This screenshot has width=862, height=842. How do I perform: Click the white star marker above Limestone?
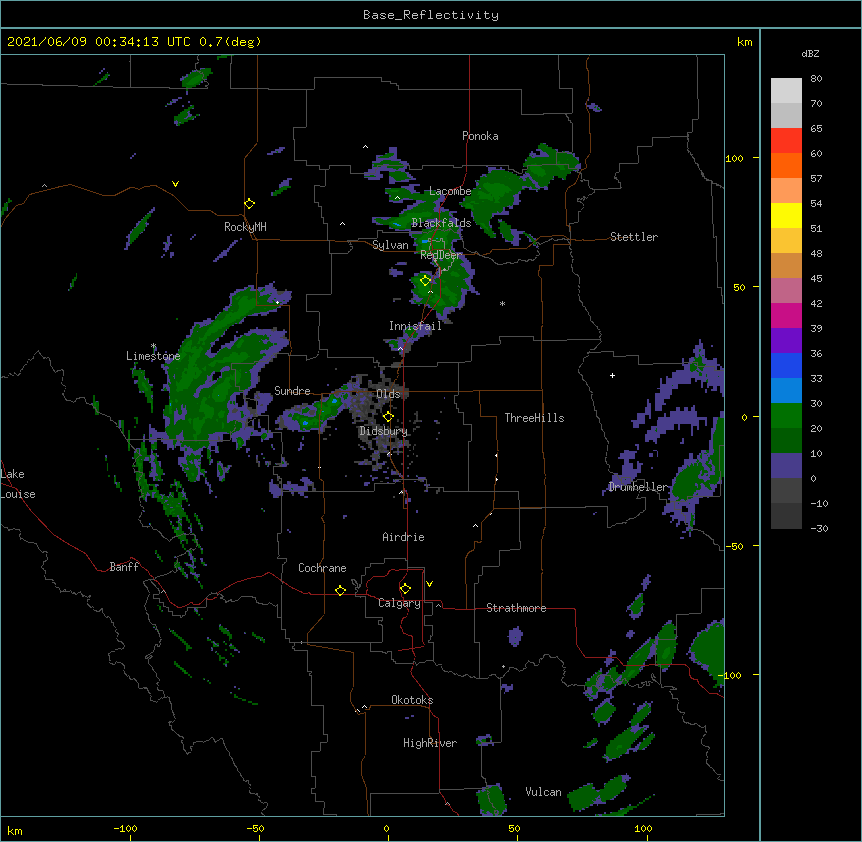[x=154, y=346]
